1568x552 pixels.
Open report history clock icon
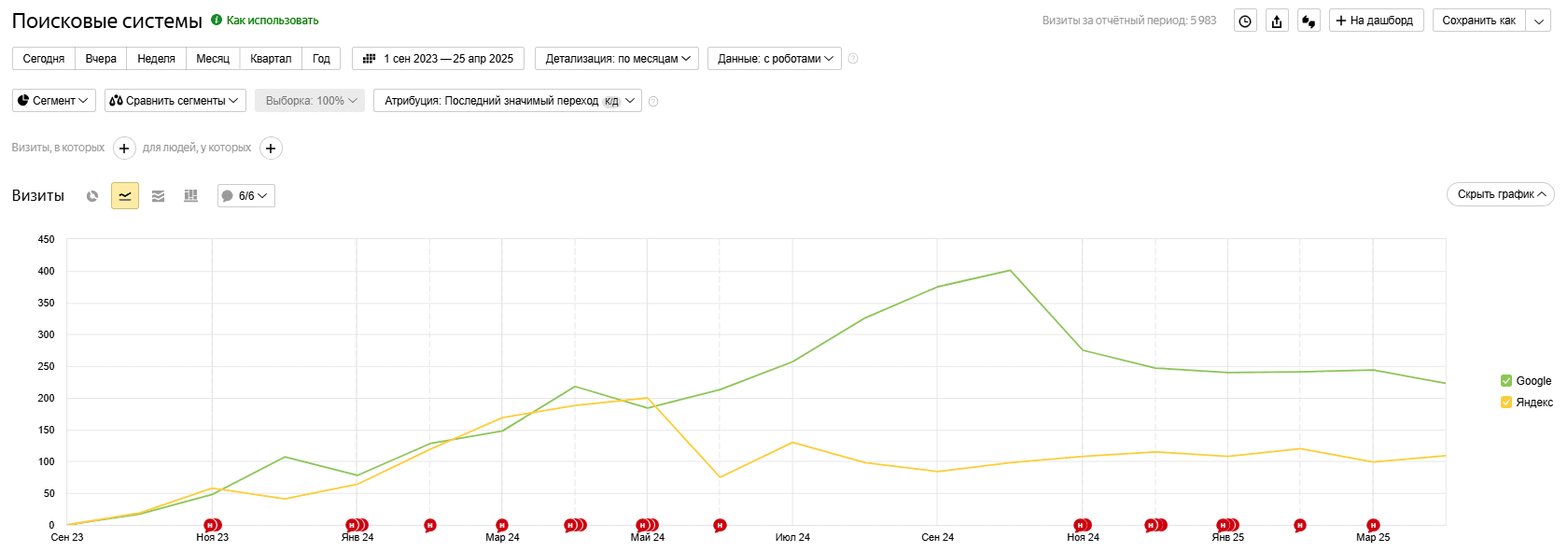click(x=1245, y=21)
